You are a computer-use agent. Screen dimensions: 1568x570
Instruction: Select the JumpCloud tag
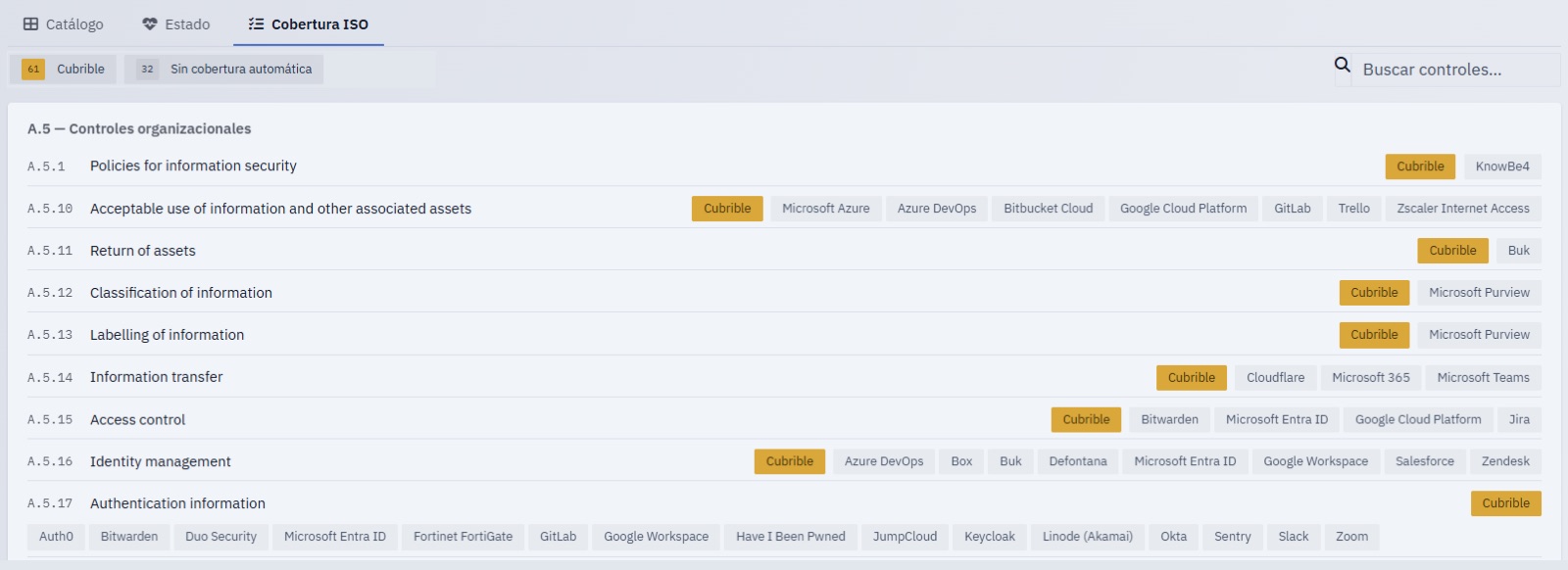click(905, 537)
